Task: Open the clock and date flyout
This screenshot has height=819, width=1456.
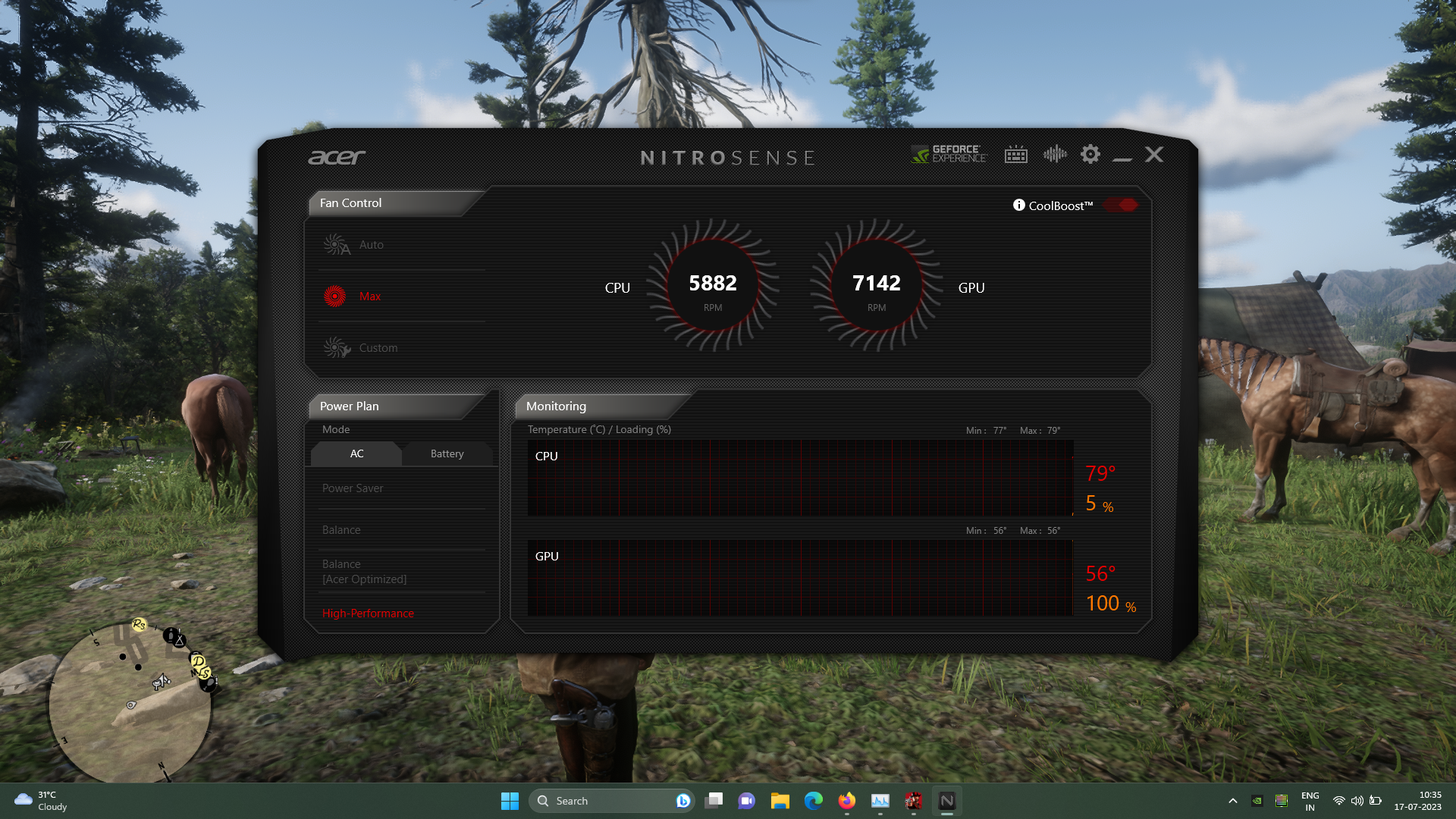Action: (1417, 801)
